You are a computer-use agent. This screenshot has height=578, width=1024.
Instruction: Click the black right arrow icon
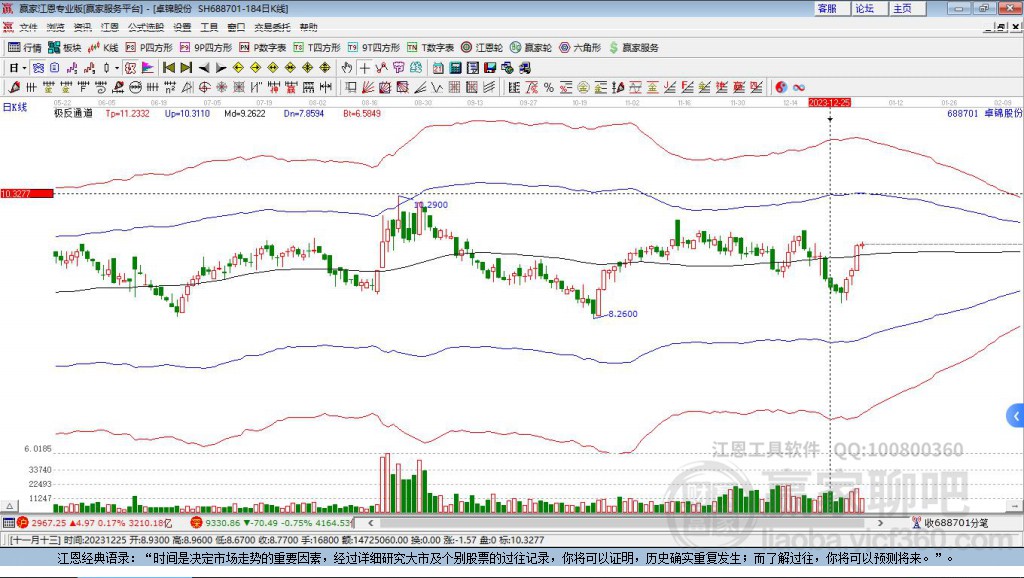pos(221,68)
